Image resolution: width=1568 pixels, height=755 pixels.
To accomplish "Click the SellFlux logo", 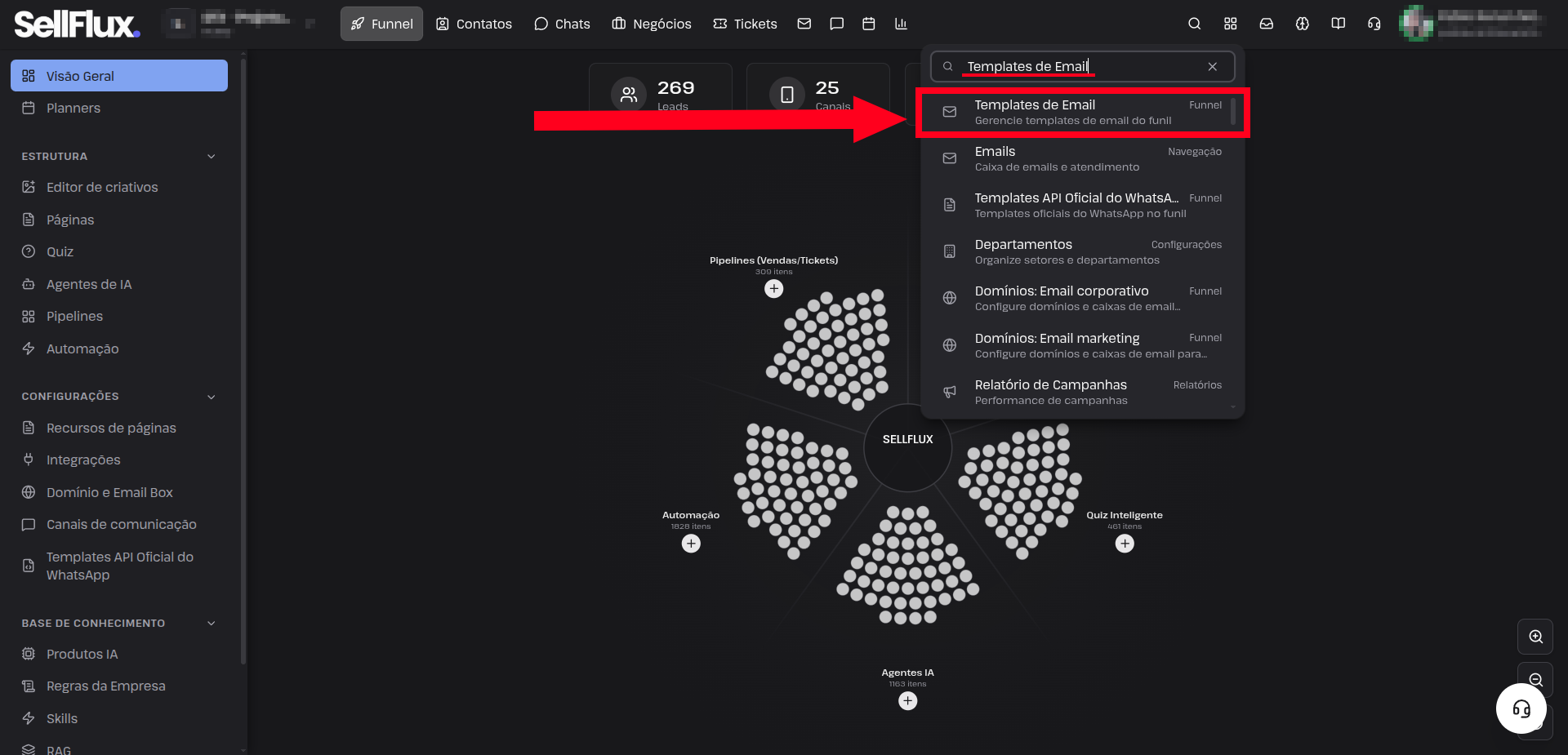I will [77, 24].
